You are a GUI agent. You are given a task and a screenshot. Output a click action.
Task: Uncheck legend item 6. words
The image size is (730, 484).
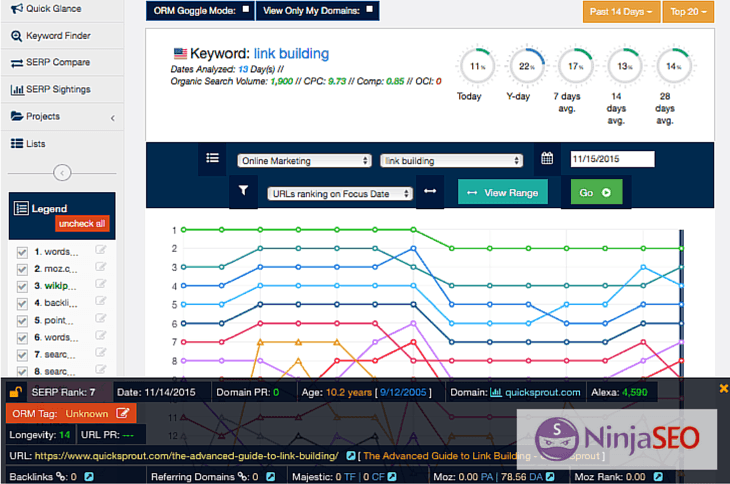pos(22,338)
